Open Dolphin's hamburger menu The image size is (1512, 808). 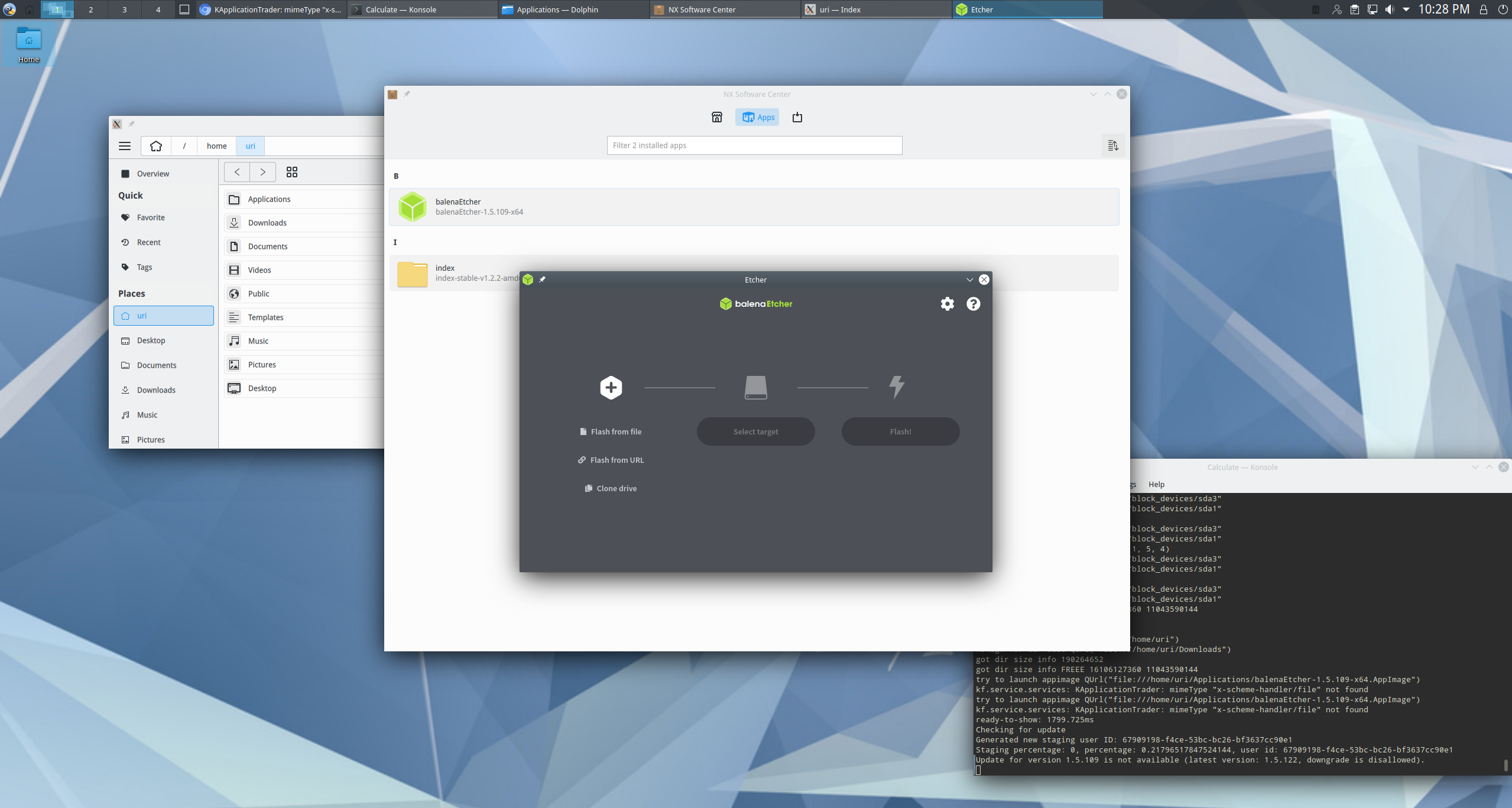click(x=125, y=145)
